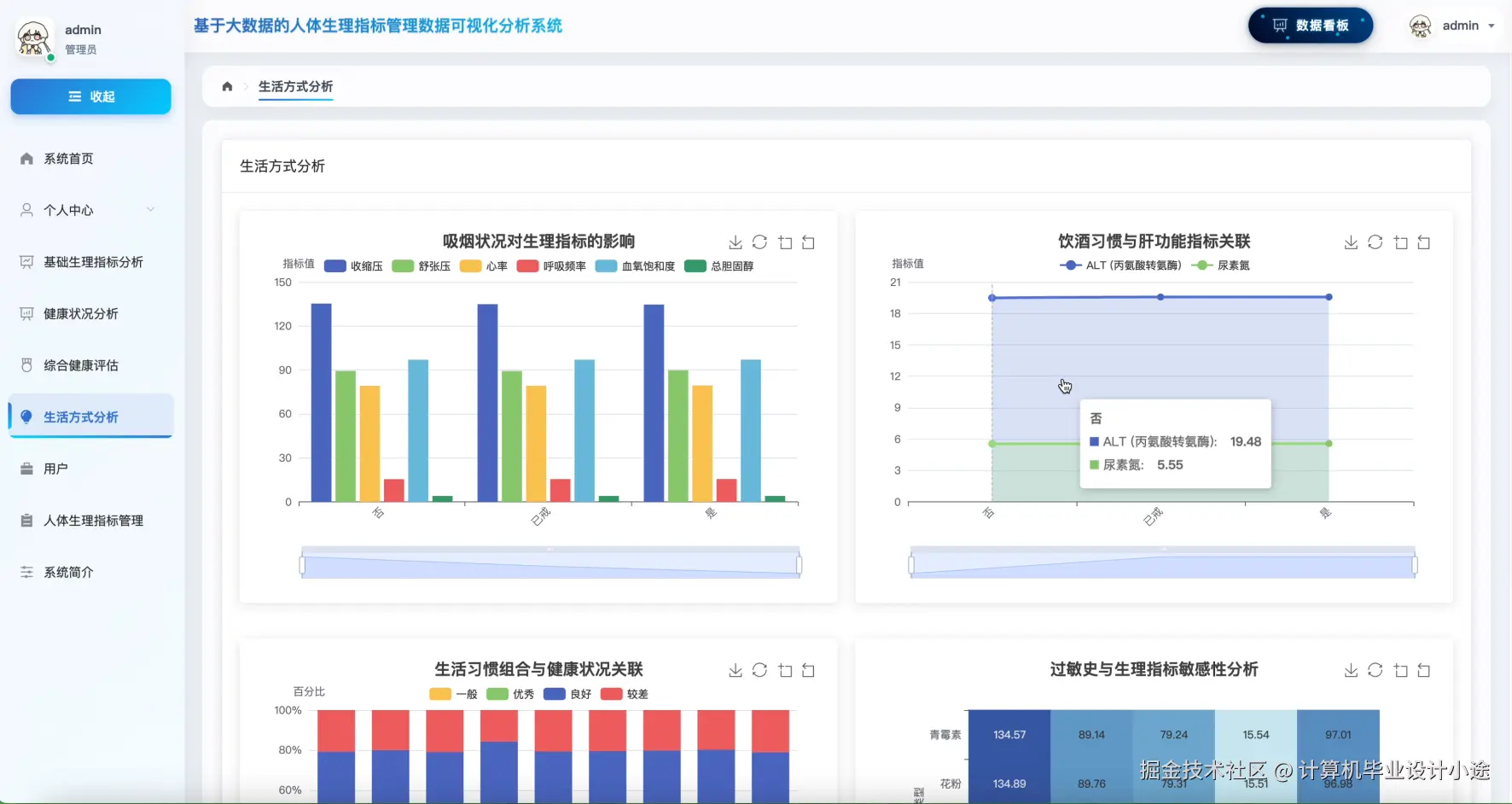
Task: Toggle ALT (丙氨酸转氨酶) legend series
Action: click(1120, 265)
